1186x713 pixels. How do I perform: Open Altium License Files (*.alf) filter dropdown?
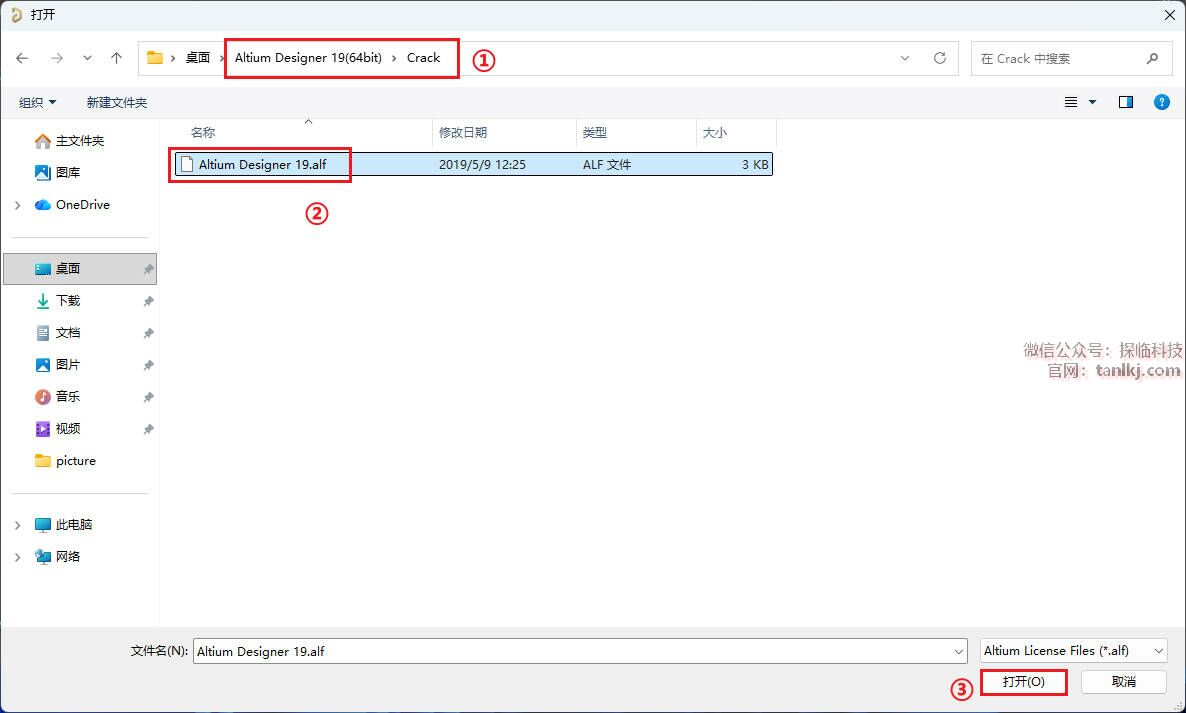click(x=1073, y=650)
